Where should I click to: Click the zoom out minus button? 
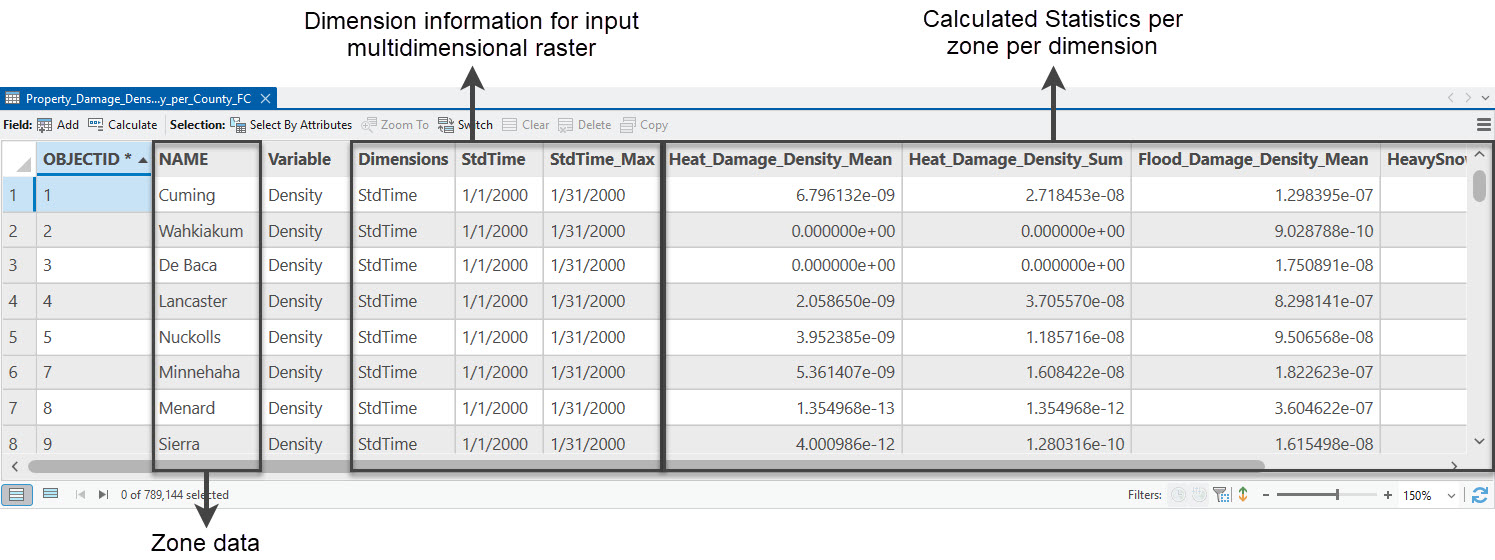pos(1266,495)
